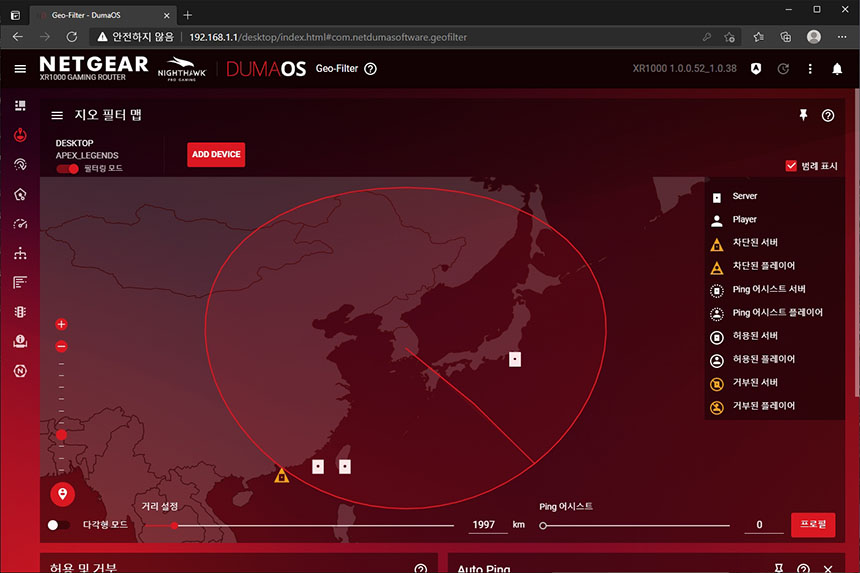Click the refresh clock icon in header
Screen dimensions: 860x573
pos(783,69)
